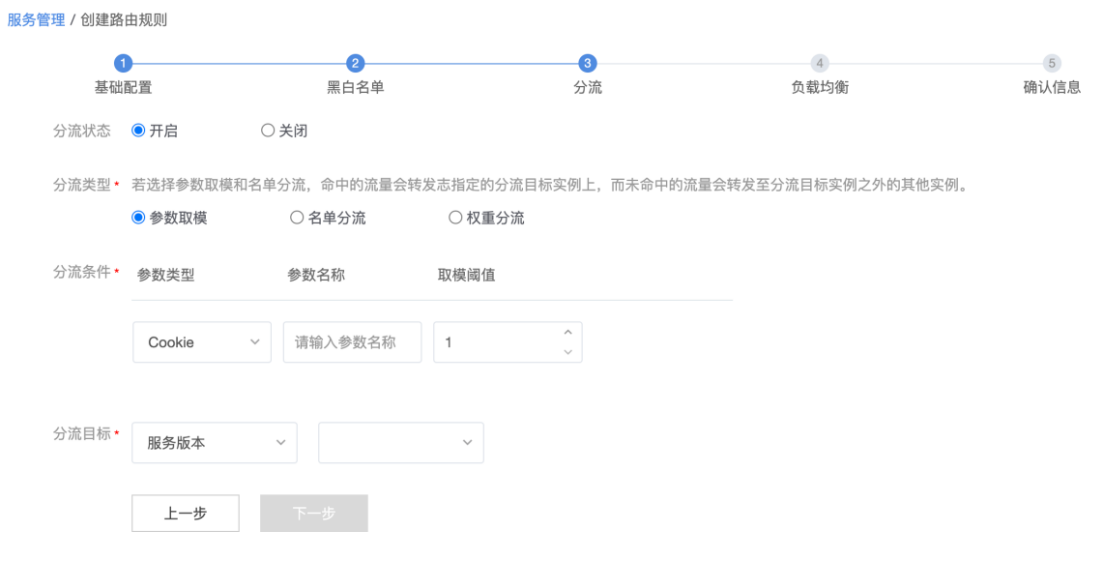This screenshot has width=1103, height=561.
Task: Click step 3 分流 circle icon
Action: (587, 63)
